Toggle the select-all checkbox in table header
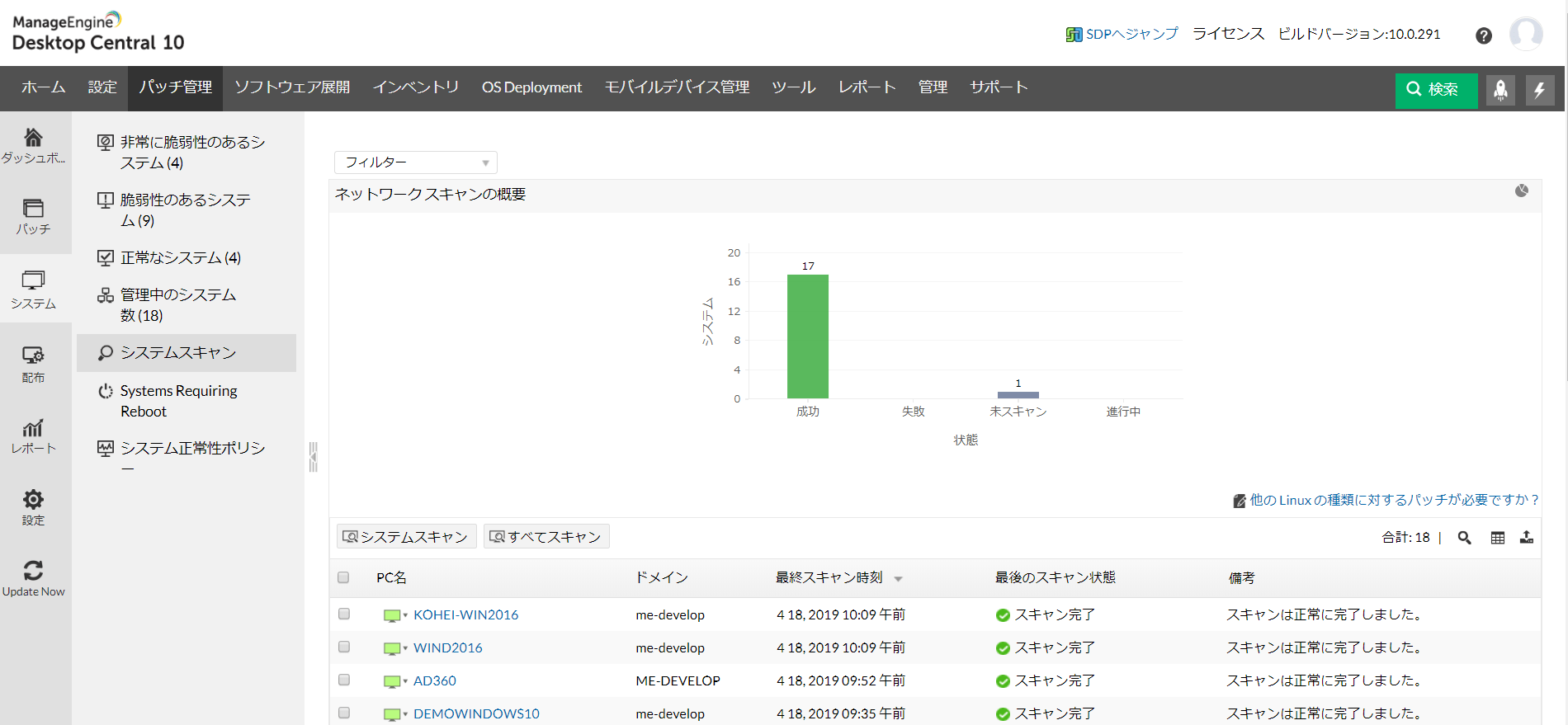The height and width of the screenshot is (725, 1568). (343, 577)
